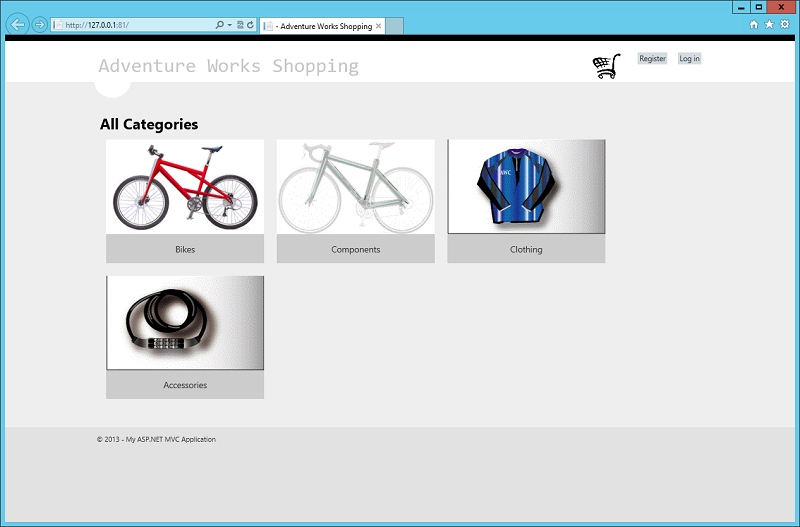Open the red mountain bike thumbnail
Image resolution: width=800 pixels, height=527 pixels.
pyautogui.click(x=185, y=187)
